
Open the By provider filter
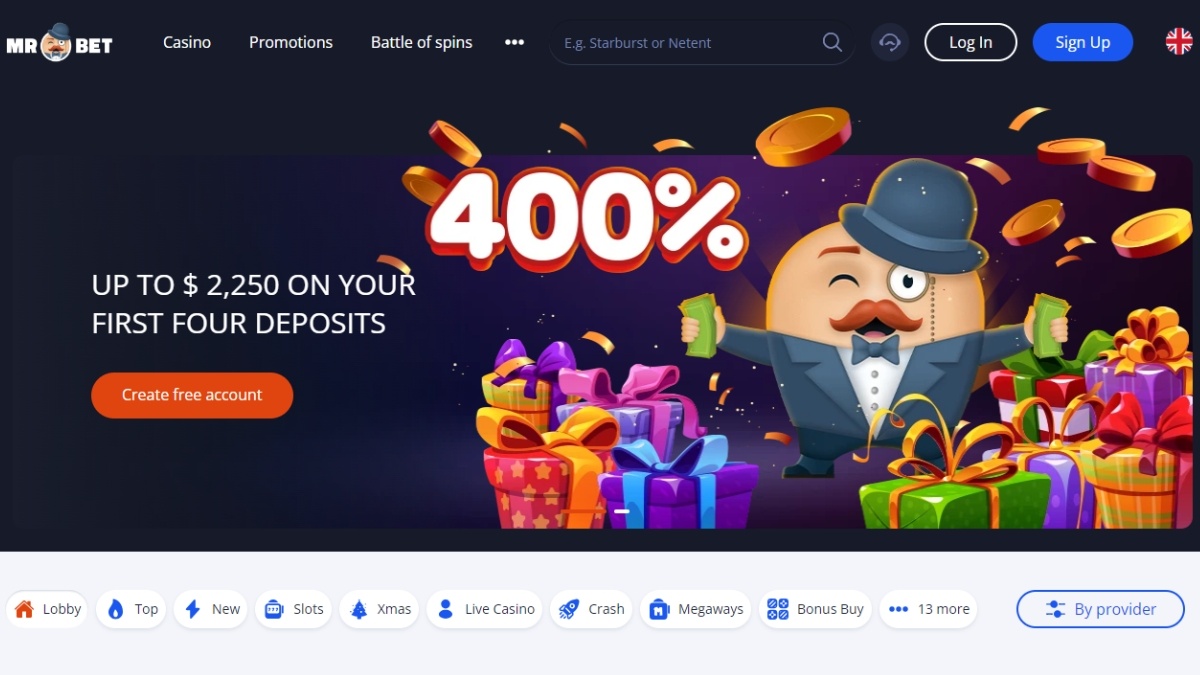[x=1101, y=609]
